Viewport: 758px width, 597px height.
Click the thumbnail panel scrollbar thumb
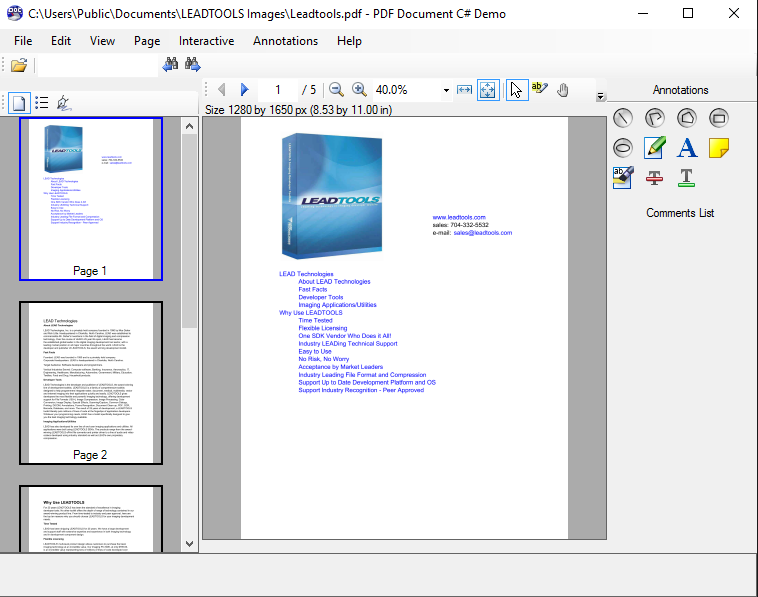pyautogui.click(x=190, y=231)
